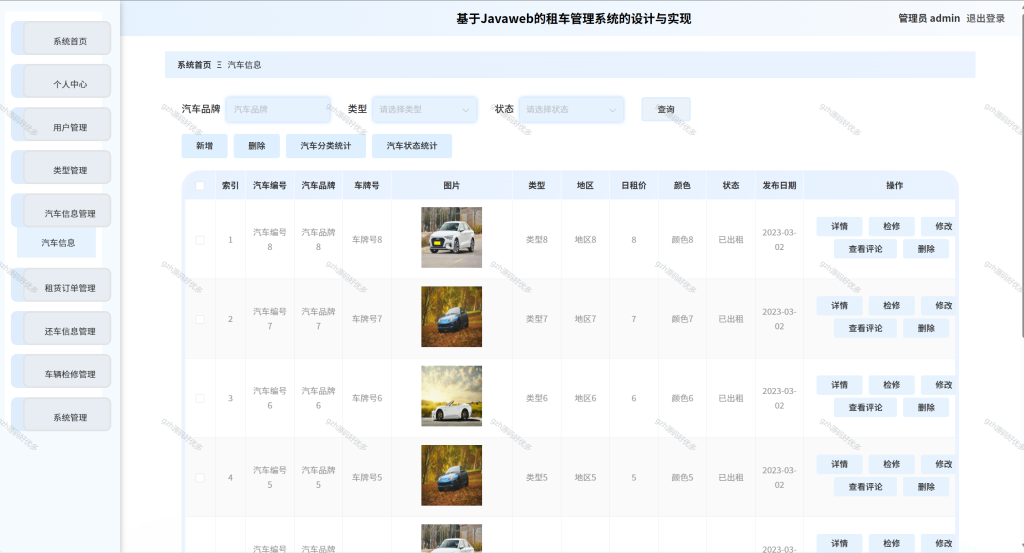
Task: Click the 类型7 cell
Action: point(537,319)
